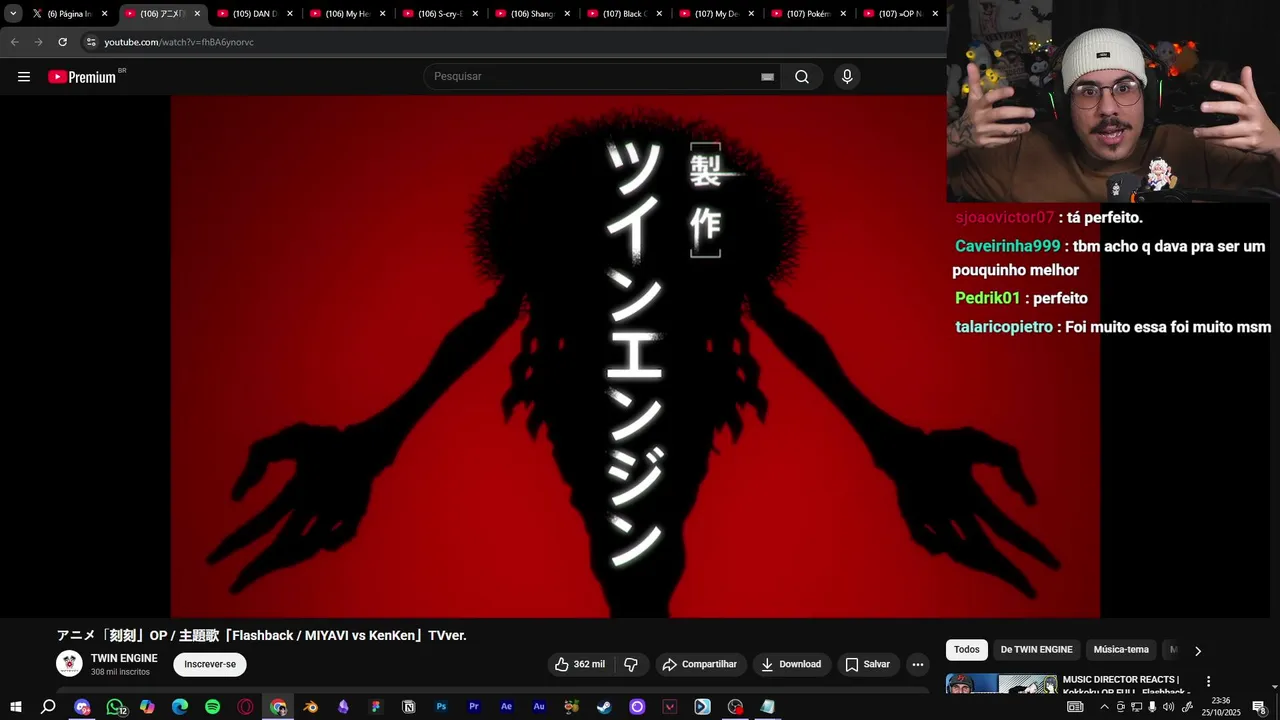Open Spotify from taskbar
This screenshot has width=1280, height=720.
pos(212,707)
